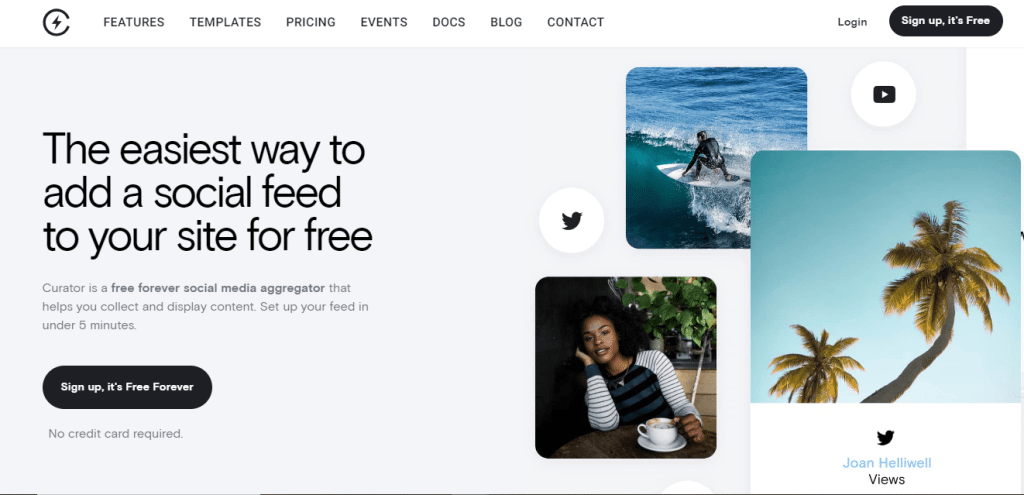Screen dimensions: 1024x495
Task: Open the Features menu item
Action: coord(134,22)
